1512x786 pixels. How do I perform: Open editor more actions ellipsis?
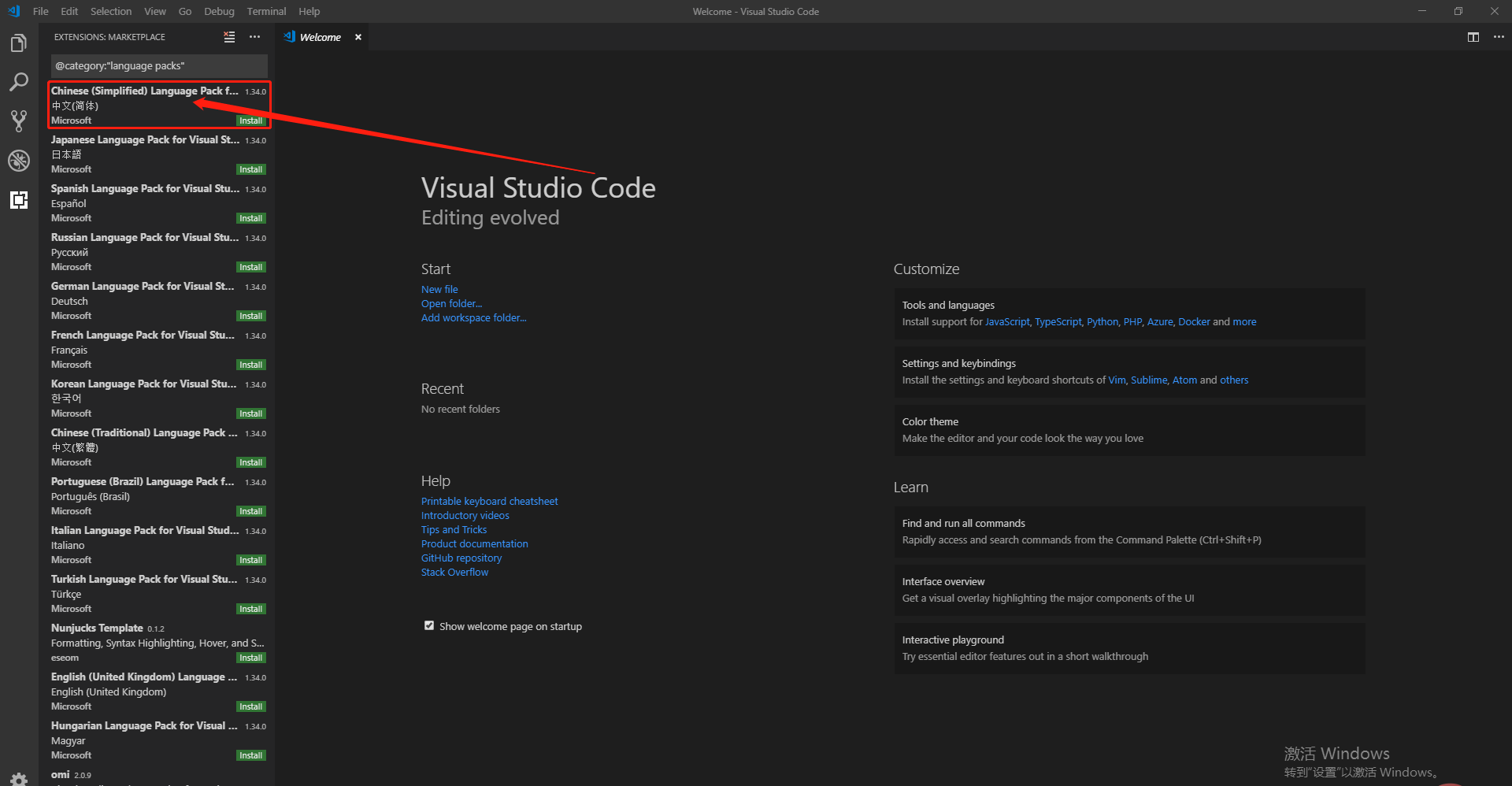(1499, 37)
